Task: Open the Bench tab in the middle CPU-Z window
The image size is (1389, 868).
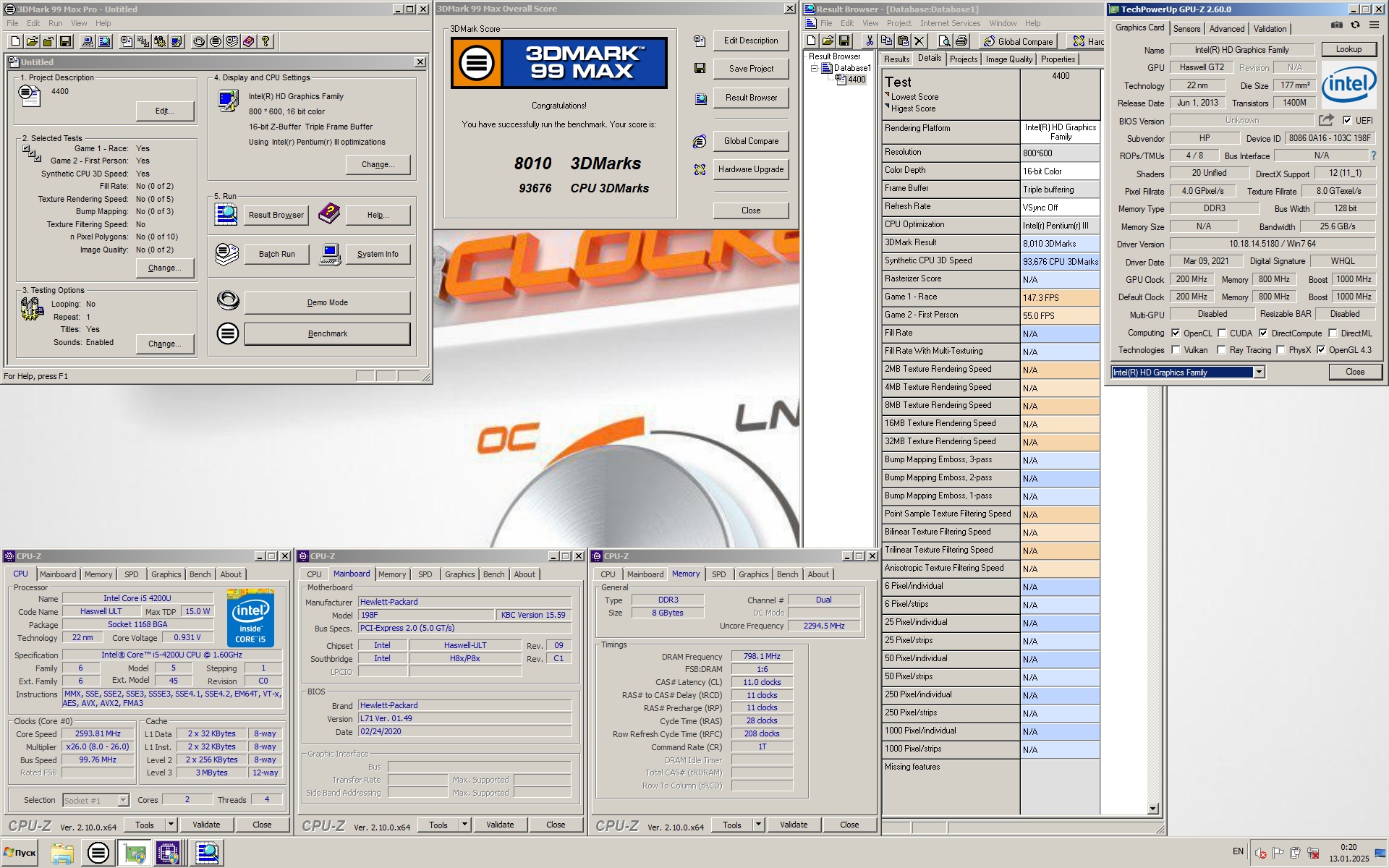Action: click(x=493, y=574)
